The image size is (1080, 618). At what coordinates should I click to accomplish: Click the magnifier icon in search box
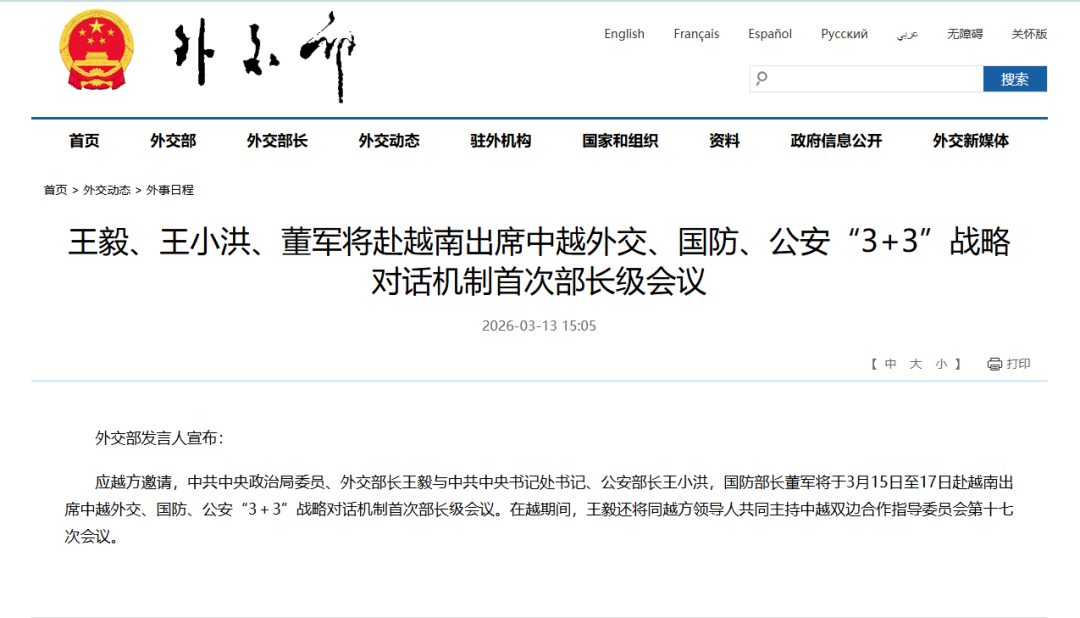pyautogui.click(x=762, y=79)
